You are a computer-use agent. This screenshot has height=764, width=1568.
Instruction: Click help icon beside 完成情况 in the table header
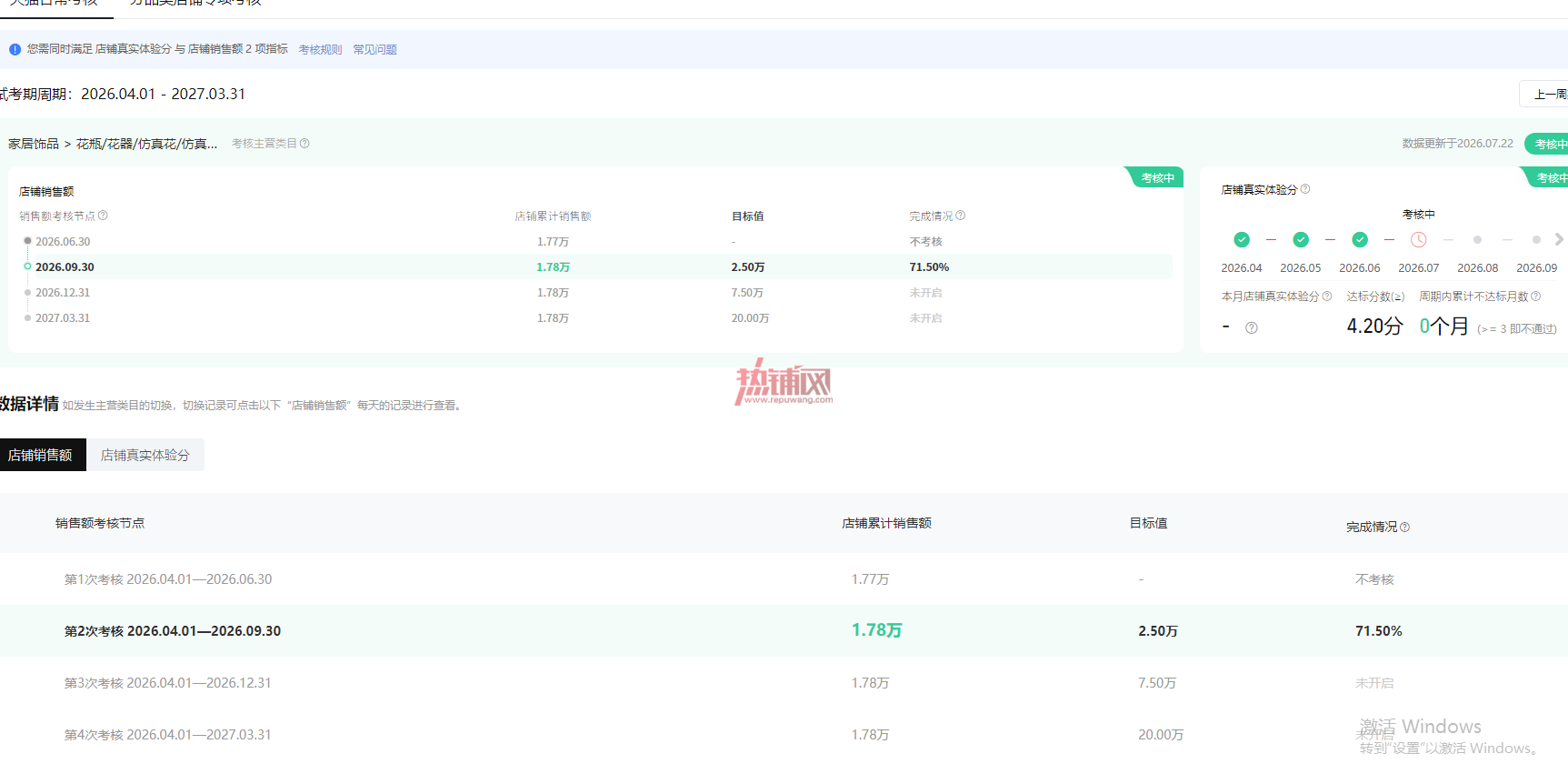1405,527
